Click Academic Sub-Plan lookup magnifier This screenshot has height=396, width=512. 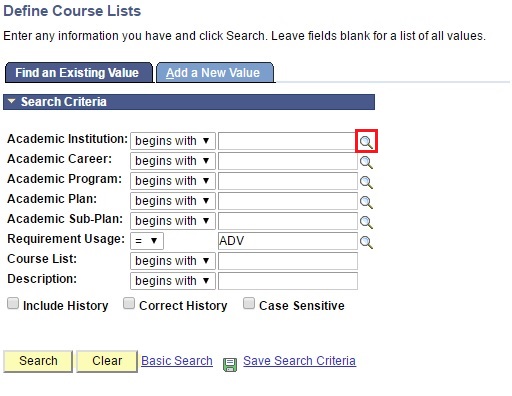point(366,222)
